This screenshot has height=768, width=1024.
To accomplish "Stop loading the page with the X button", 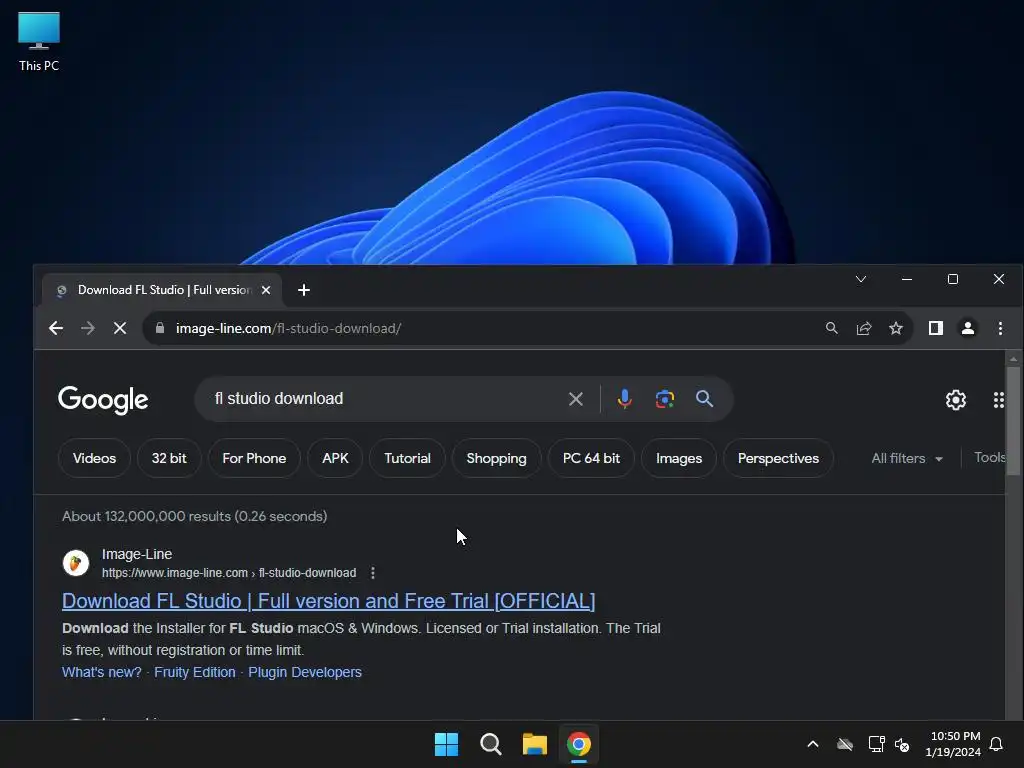I will [120, 328].
